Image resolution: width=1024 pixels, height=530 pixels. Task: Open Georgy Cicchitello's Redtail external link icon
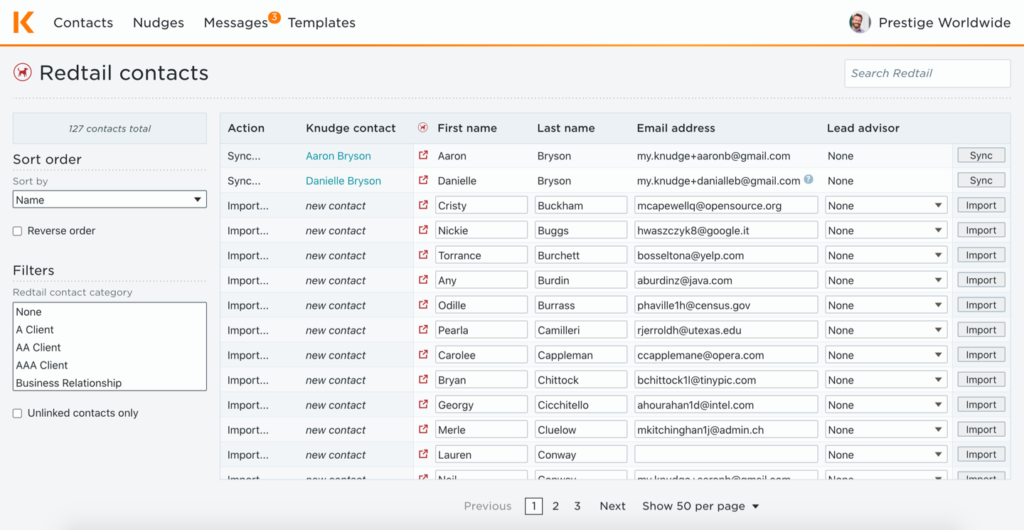[423, 405]
